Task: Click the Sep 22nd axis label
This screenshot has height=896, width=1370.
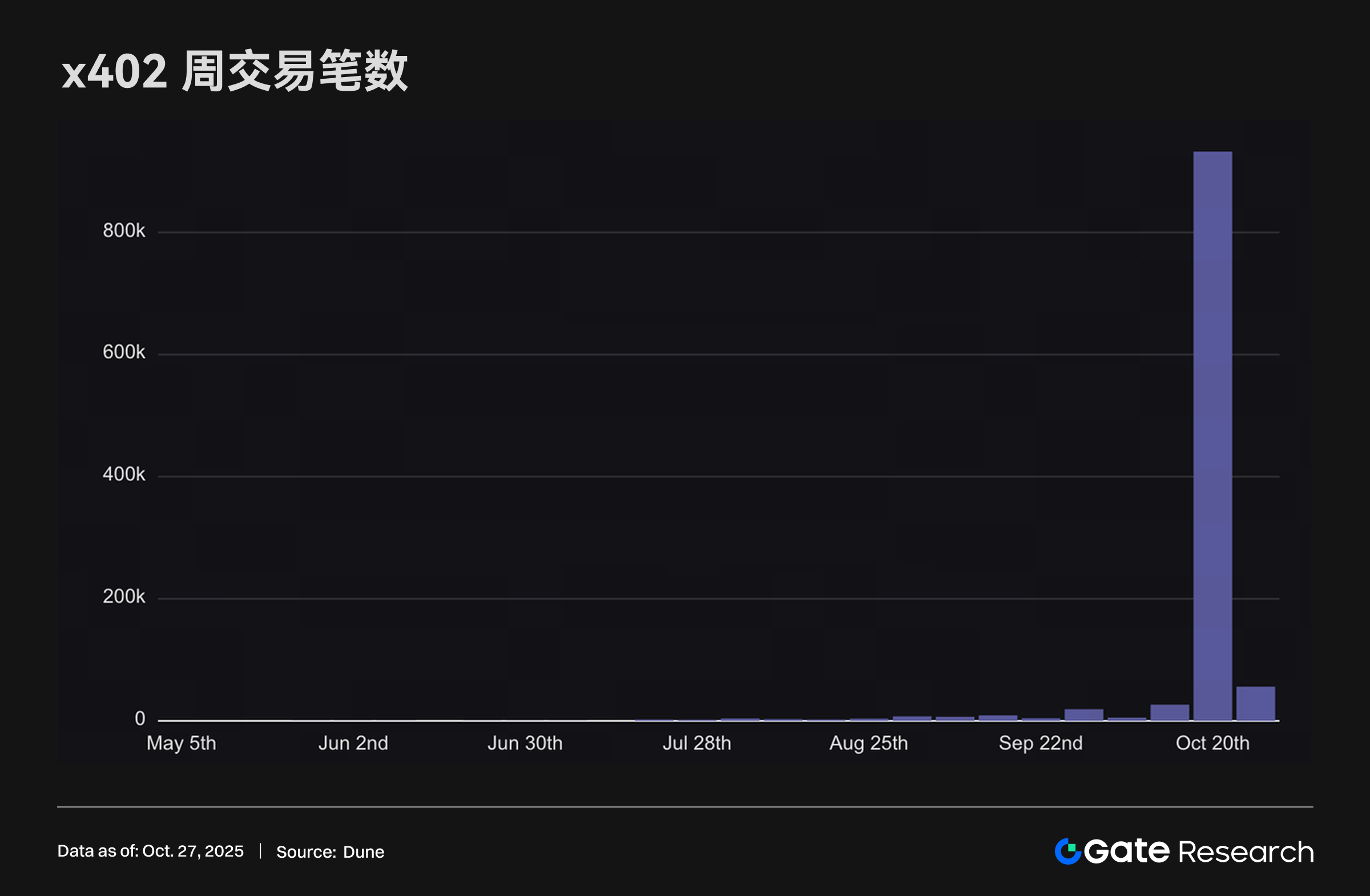Action: click(x=1040, y=743)
